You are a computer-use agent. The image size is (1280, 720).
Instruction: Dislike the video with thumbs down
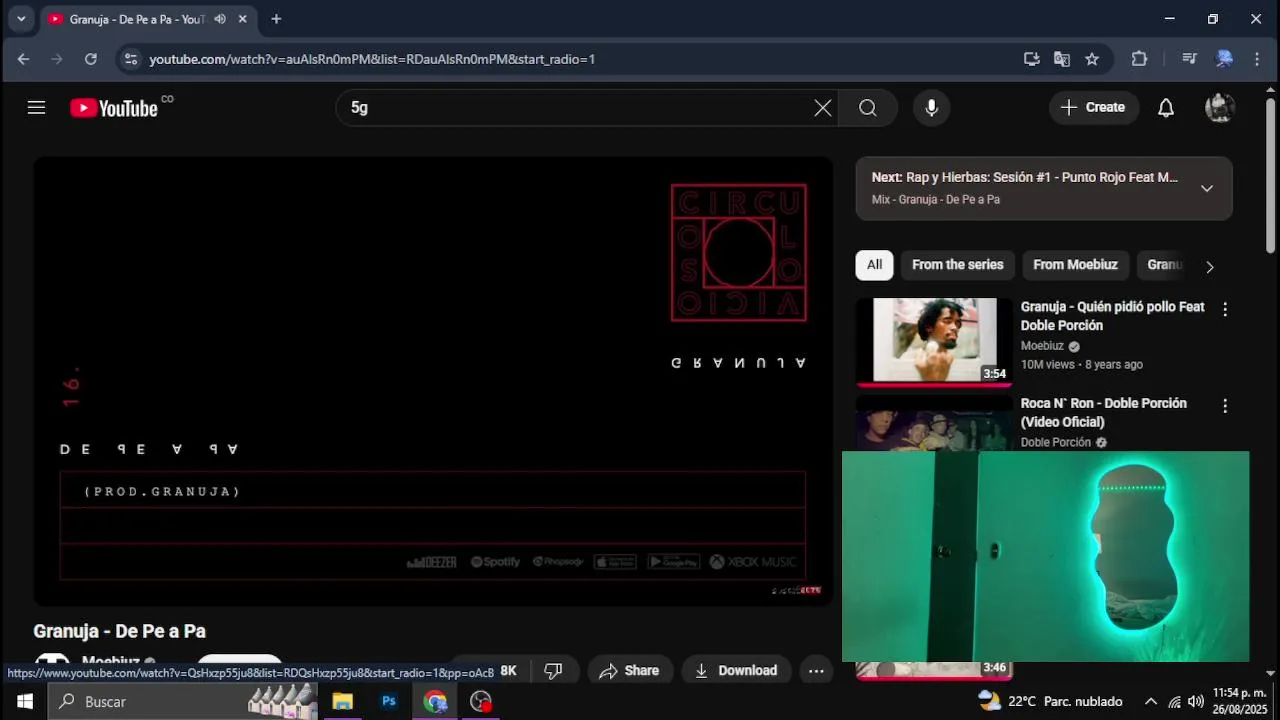pos(553,671)
